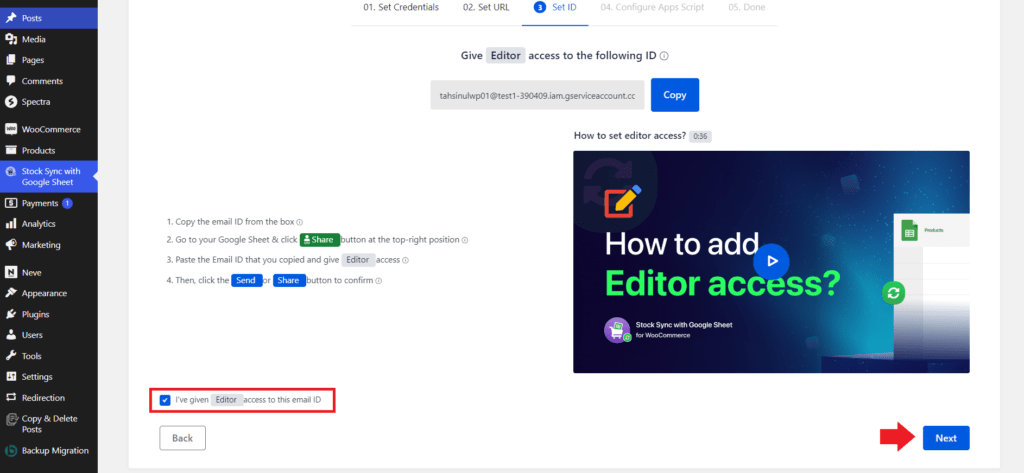Select the '3 Set ID' step tab
The height and width of the screenshot is (473, 1024).
[555, 7]
